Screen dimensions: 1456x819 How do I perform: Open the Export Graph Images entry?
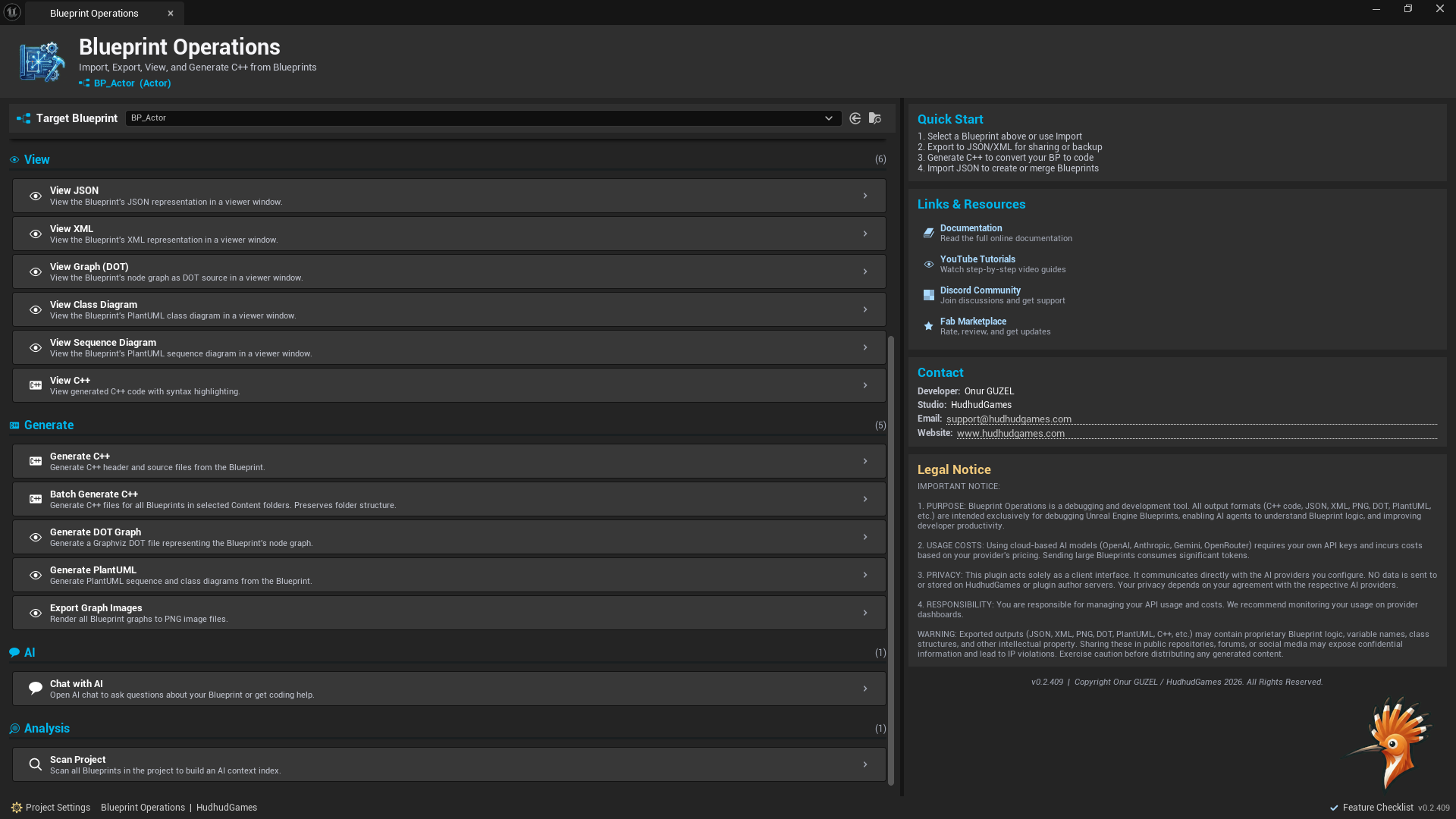tap(449, 613)
